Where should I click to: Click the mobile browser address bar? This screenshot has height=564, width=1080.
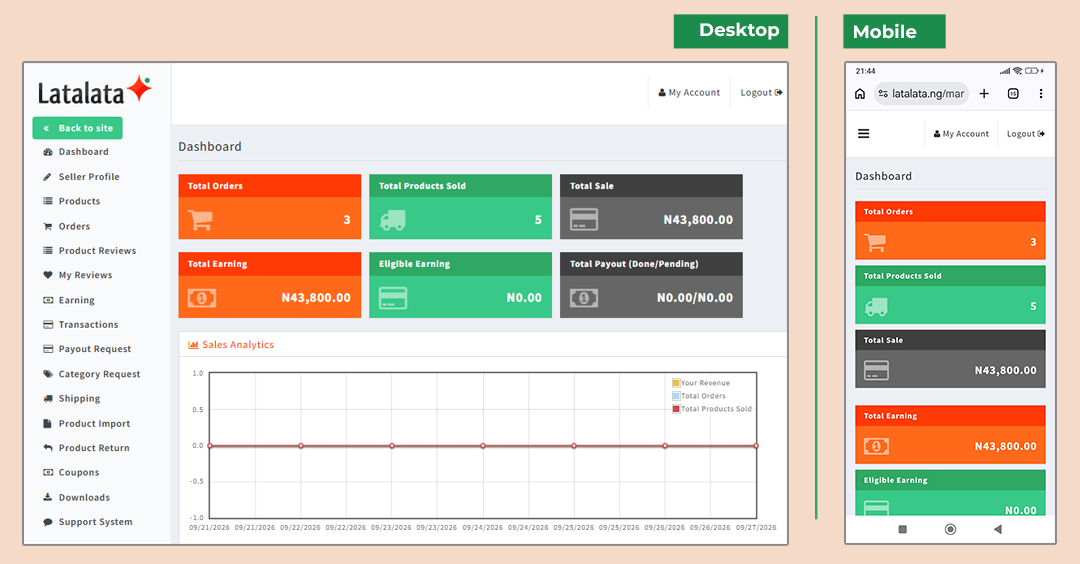(921, 94)
